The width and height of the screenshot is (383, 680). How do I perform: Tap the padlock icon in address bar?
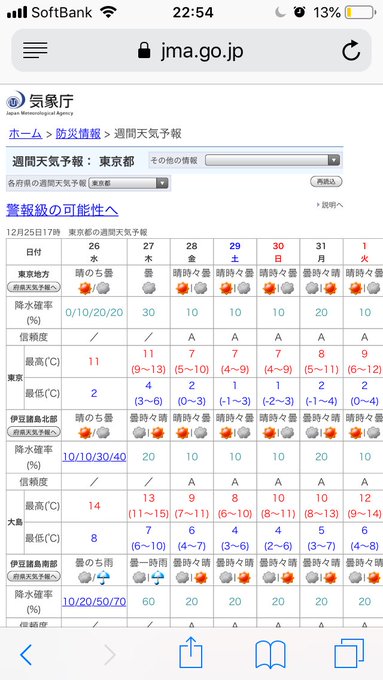[144, 51]
